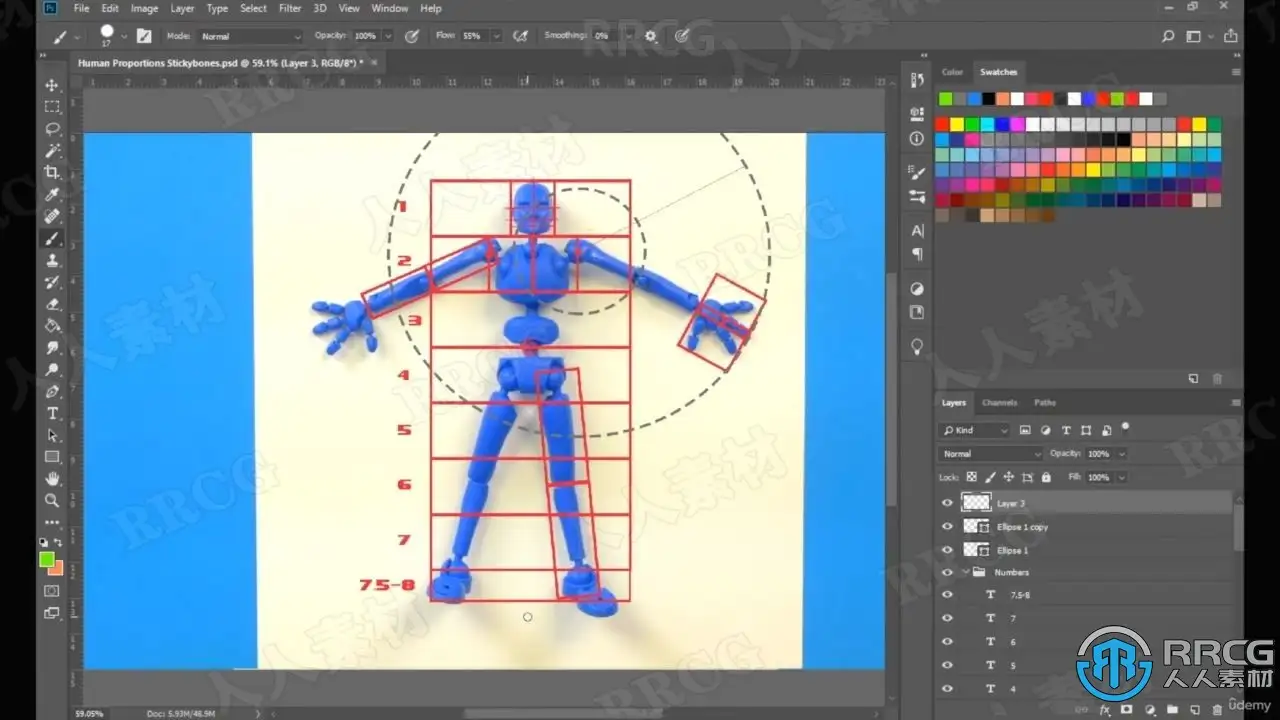Switch to the Color panel tab

953,72
